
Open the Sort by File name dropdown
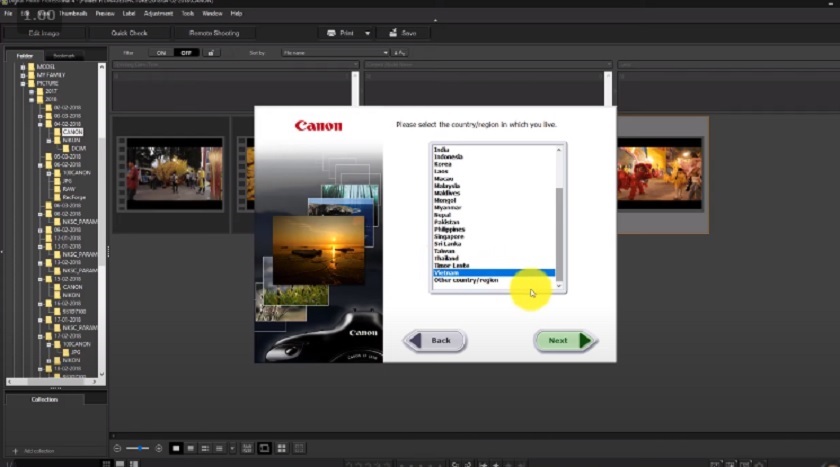(x=335, y=53)
